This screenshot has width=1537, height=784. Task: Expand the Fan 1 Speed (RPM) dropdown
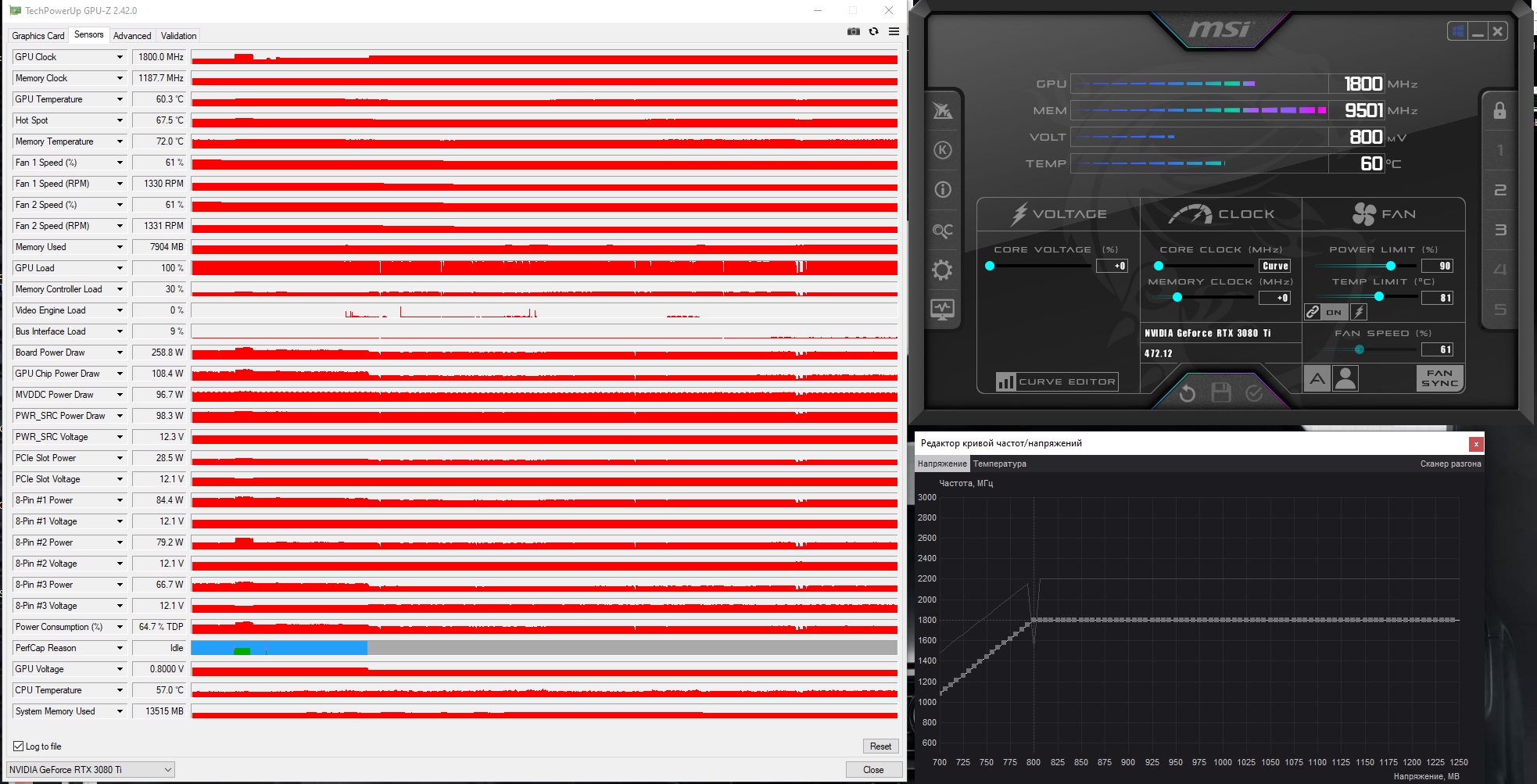120,184
